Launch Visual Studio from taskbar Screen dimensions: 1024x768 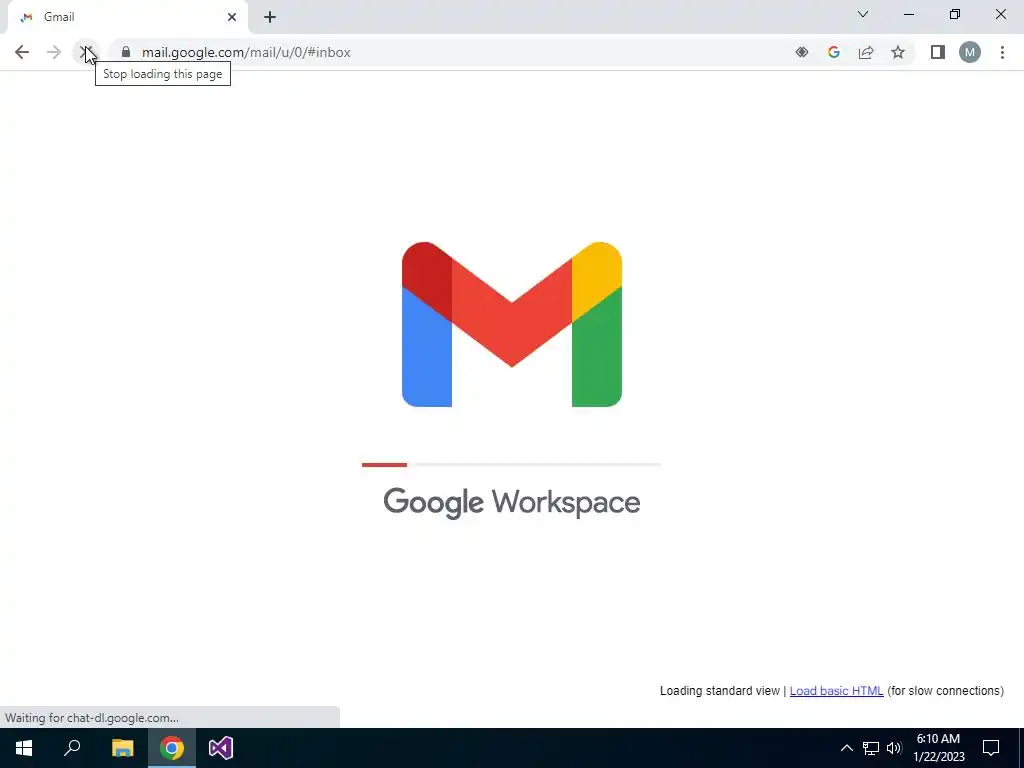(221, 748)
